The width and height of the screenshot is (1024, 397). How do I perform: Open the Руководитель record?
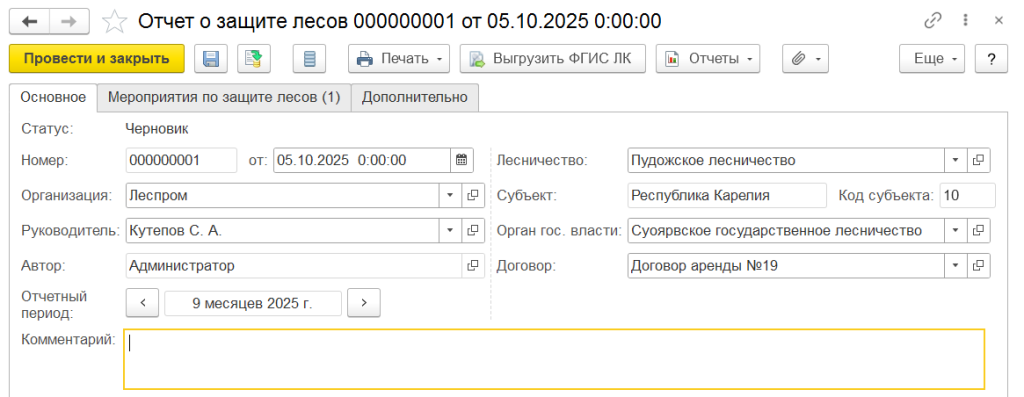click(x=473, y=230)
